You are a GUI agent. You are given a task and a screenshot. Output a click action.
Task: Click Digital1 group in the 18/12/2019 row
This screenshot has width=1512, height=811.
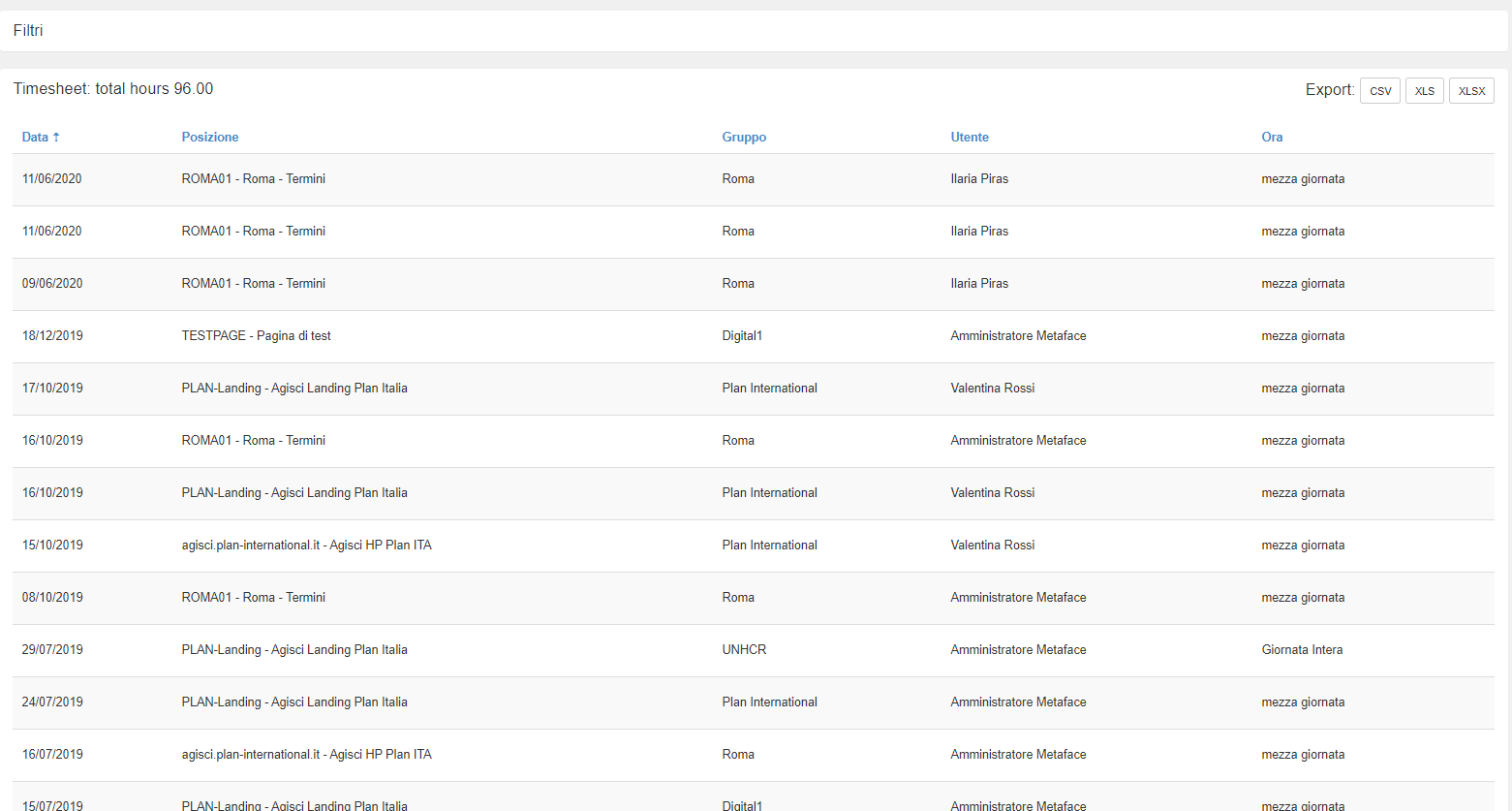(x=741, y=336)
